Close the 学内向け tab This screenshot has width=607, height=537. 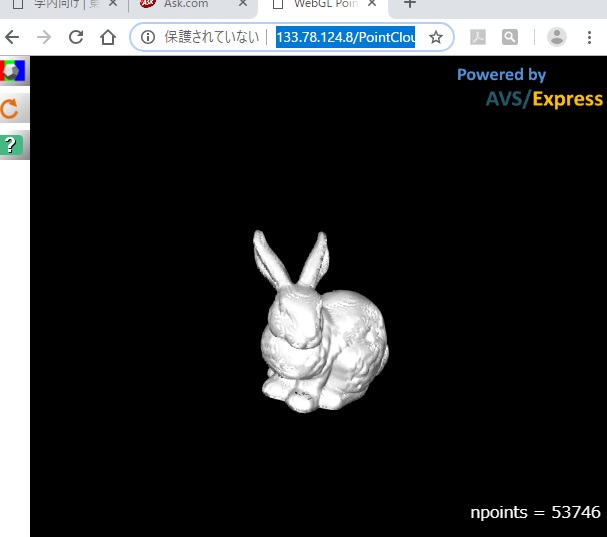tap(113, 3)
